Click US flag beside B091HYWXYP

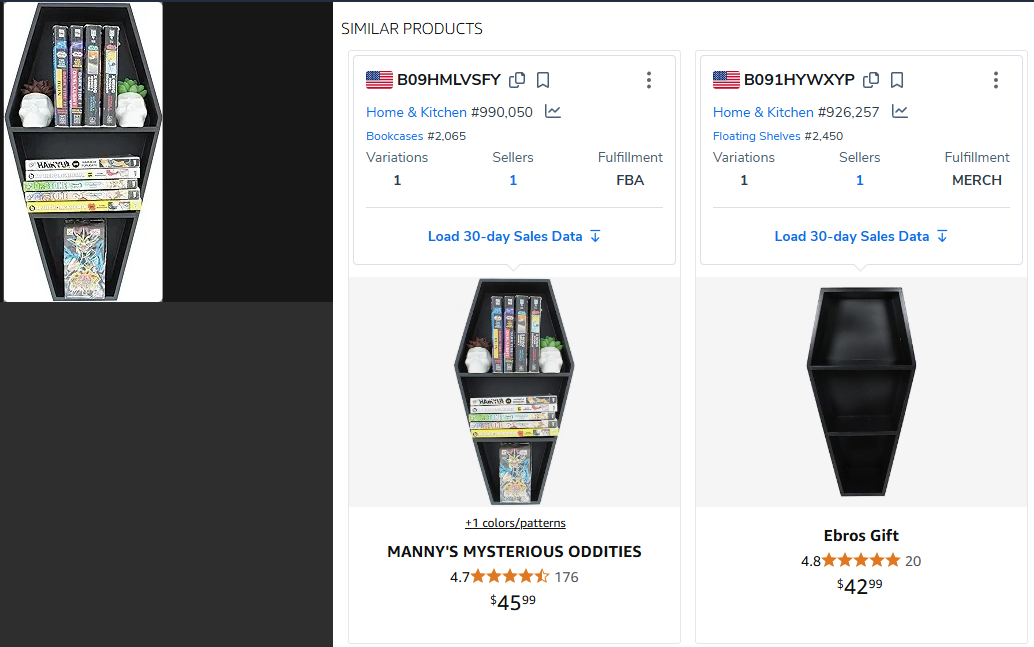[x=726, y=80]
